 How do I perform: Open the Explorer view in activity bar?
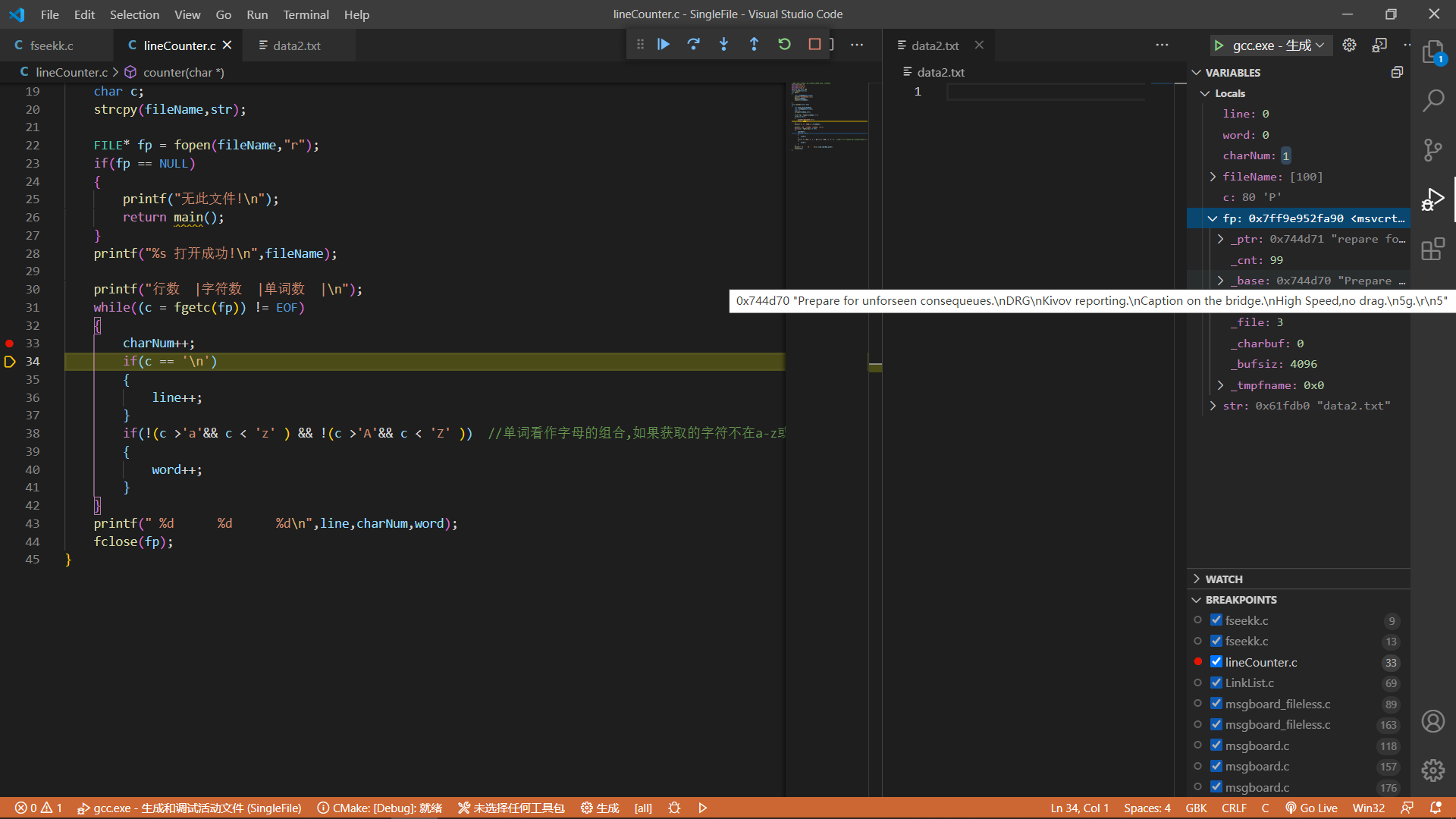click(x=1433, y=53)
